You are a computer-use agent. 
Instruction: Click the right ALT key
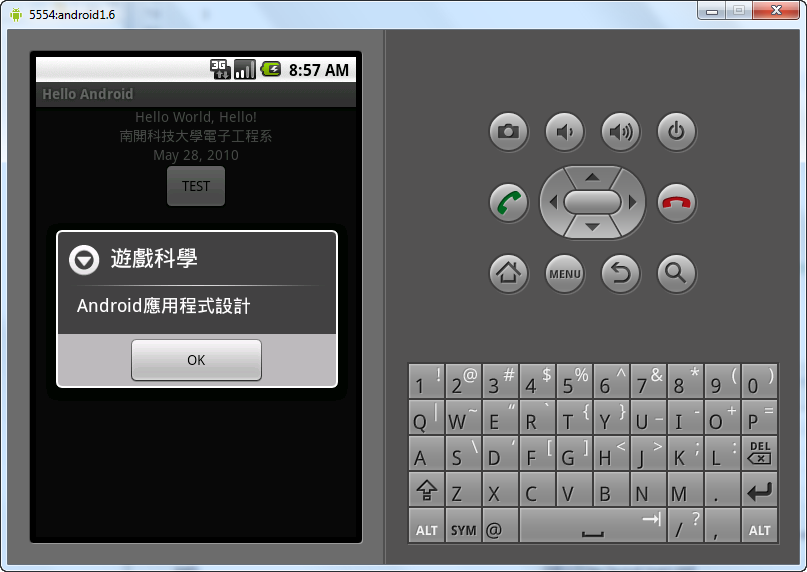point(760,526)
